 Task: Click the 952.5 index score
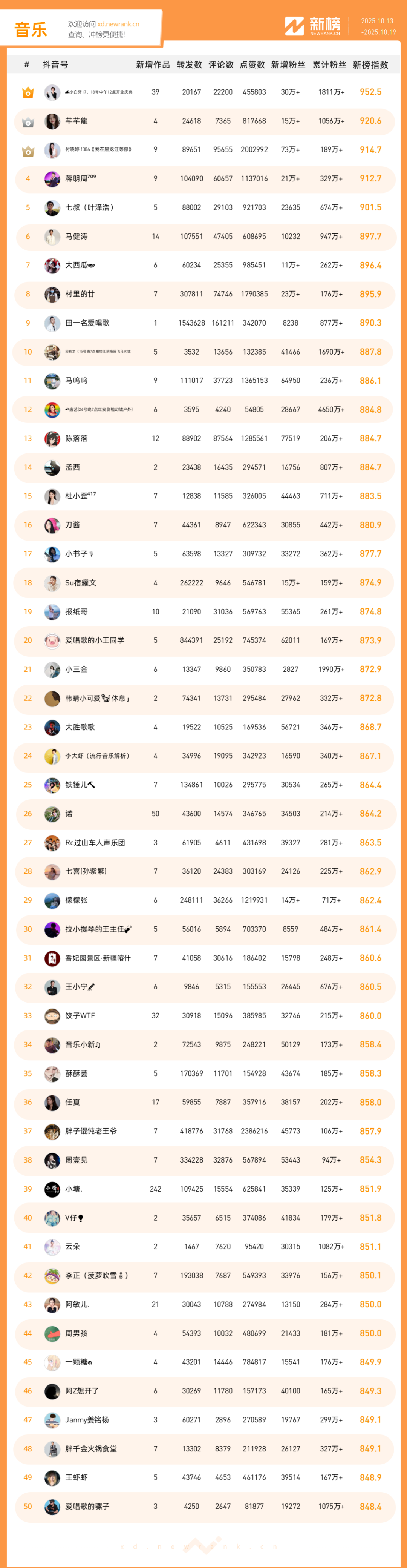click(x=370, y=92)
